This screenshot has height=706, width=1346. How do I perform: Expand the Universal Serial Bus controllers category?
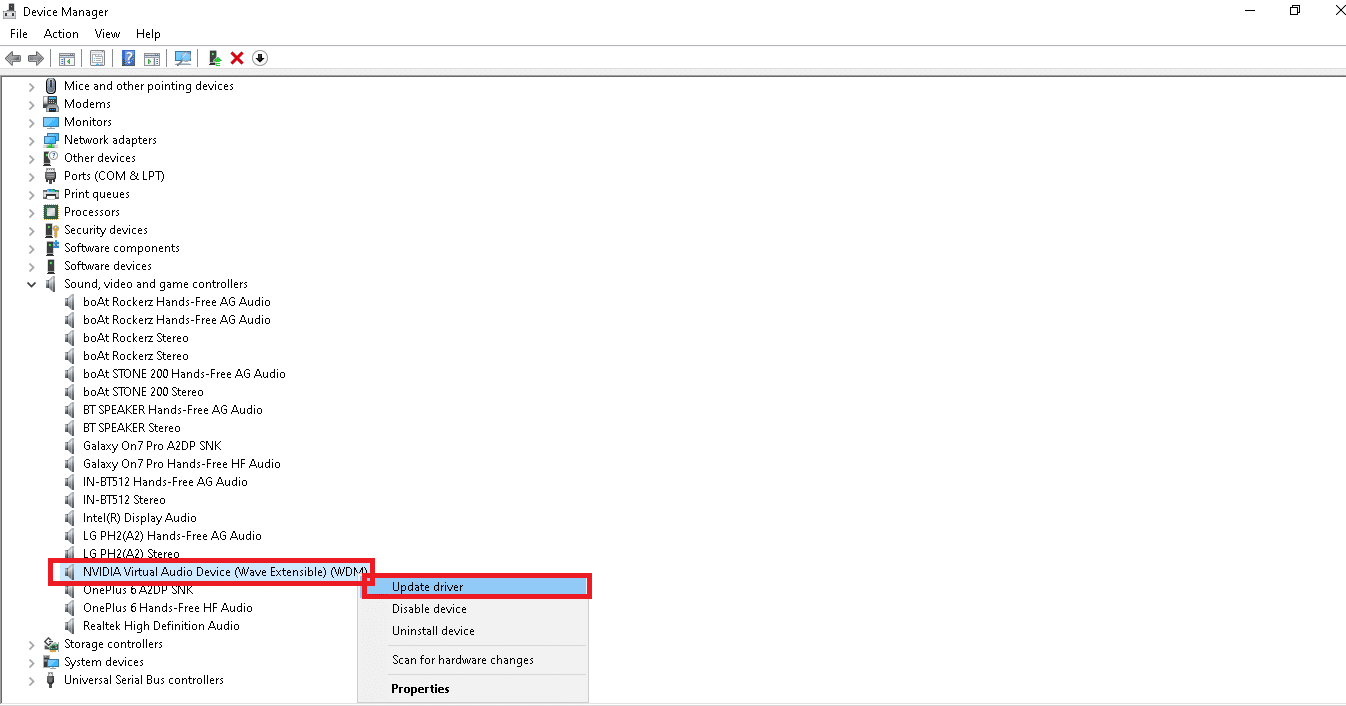click(x=31, y=679)
